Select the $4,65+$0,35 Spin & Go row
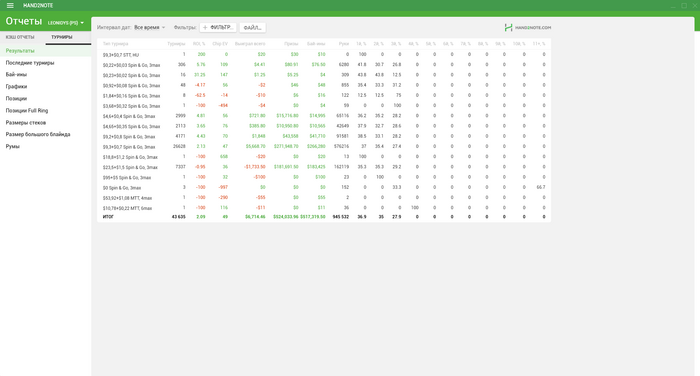700x376 pixels. [324, 126]
